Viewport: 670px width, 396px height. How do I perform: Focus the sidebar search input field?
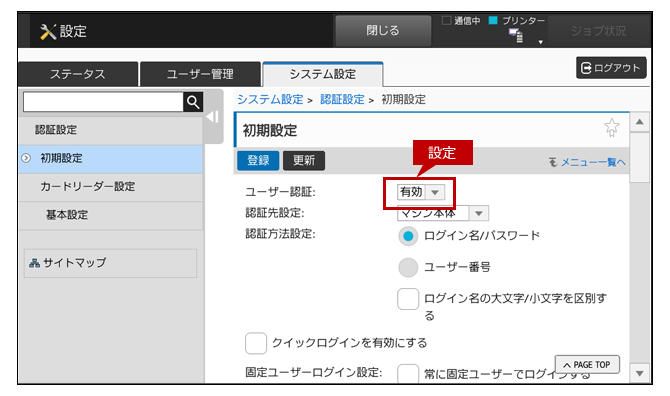[103, 102]
